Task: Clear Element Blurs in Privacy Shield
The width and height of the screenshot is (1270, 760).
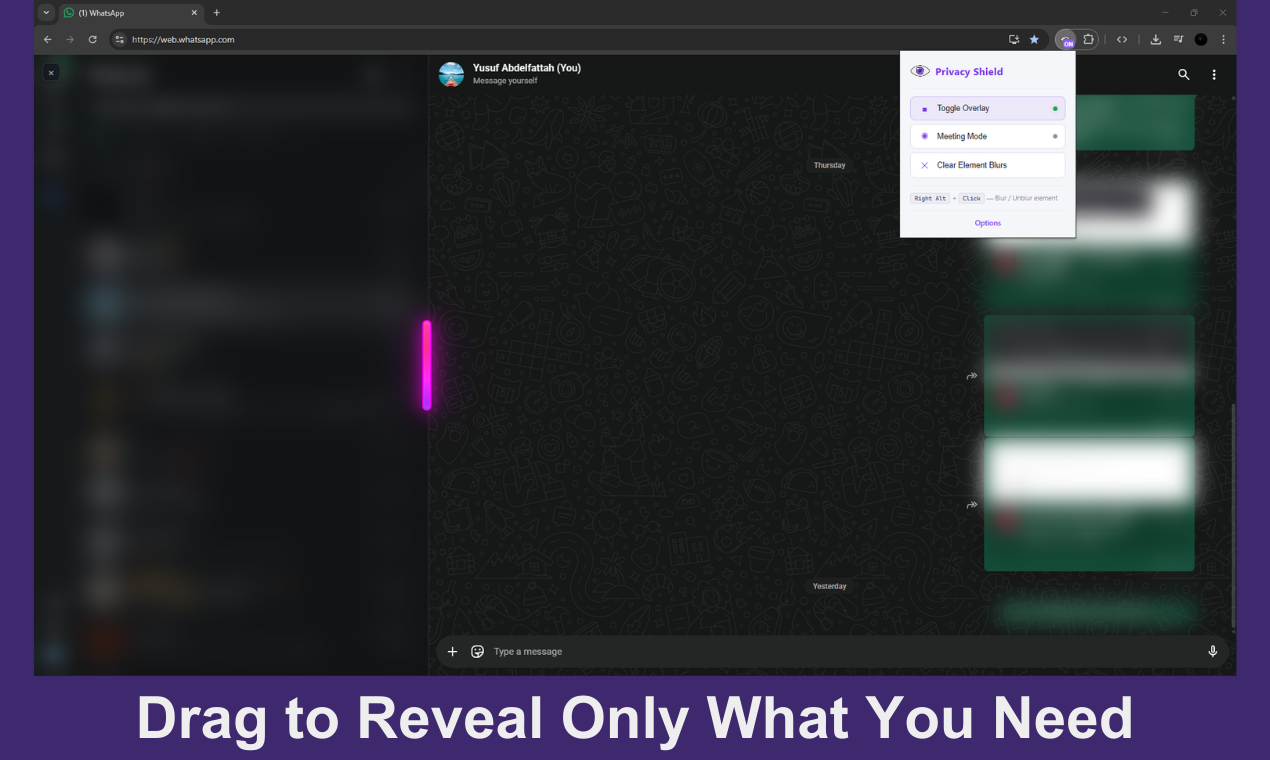Action: (x=988, y=165)
